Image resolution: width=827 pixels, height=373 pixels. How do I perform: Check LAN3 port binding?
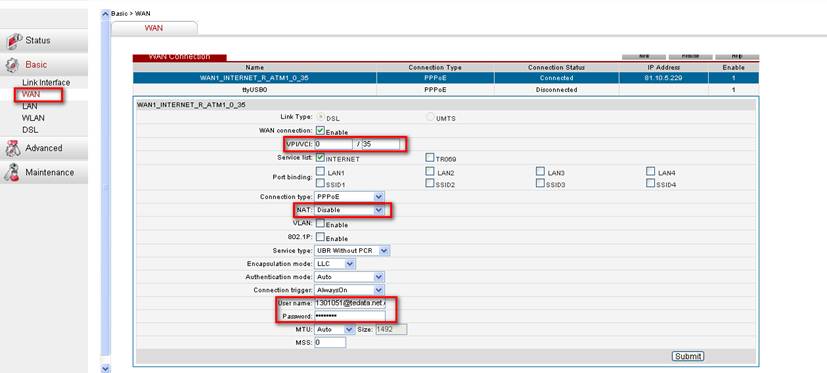(x=540, y=171)
